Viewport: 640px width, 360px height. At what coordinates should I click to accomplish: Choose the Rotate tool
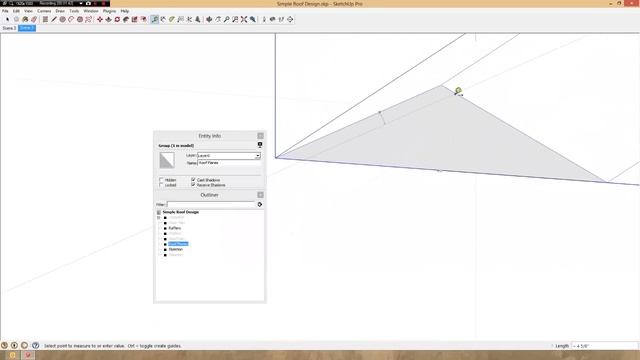(117, 19)
